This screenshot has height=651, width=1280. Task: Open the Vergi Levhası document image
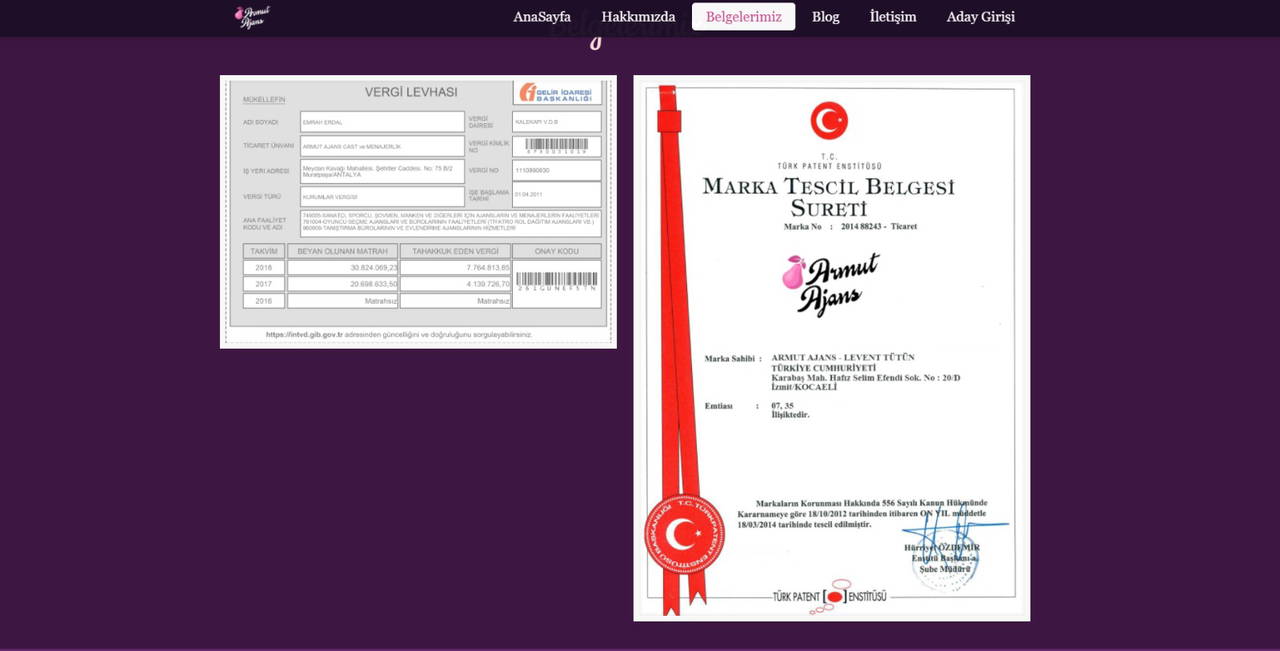(418, 212)
